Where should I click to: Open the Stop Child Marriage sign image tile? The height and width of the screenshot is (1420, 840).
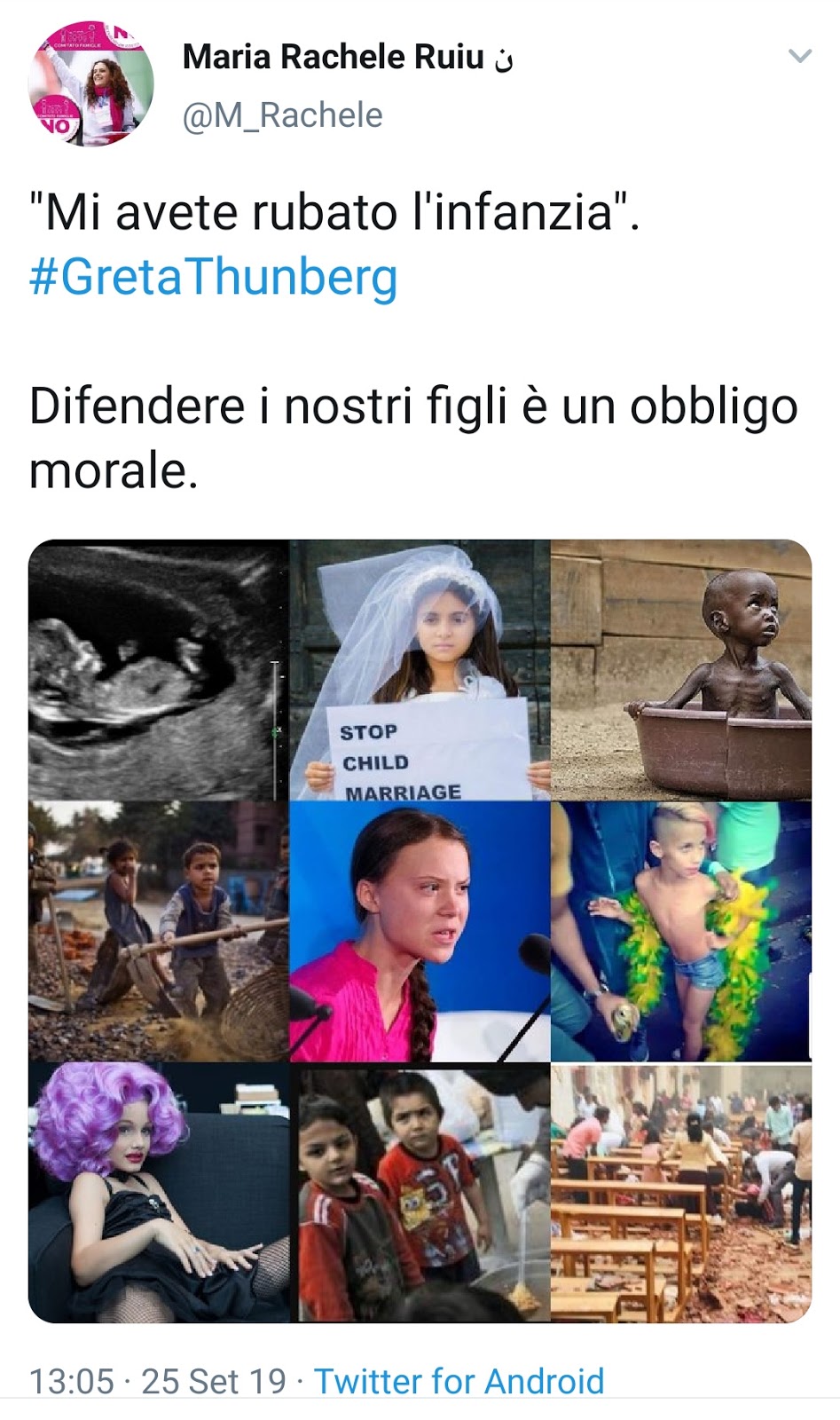point(420,670)
